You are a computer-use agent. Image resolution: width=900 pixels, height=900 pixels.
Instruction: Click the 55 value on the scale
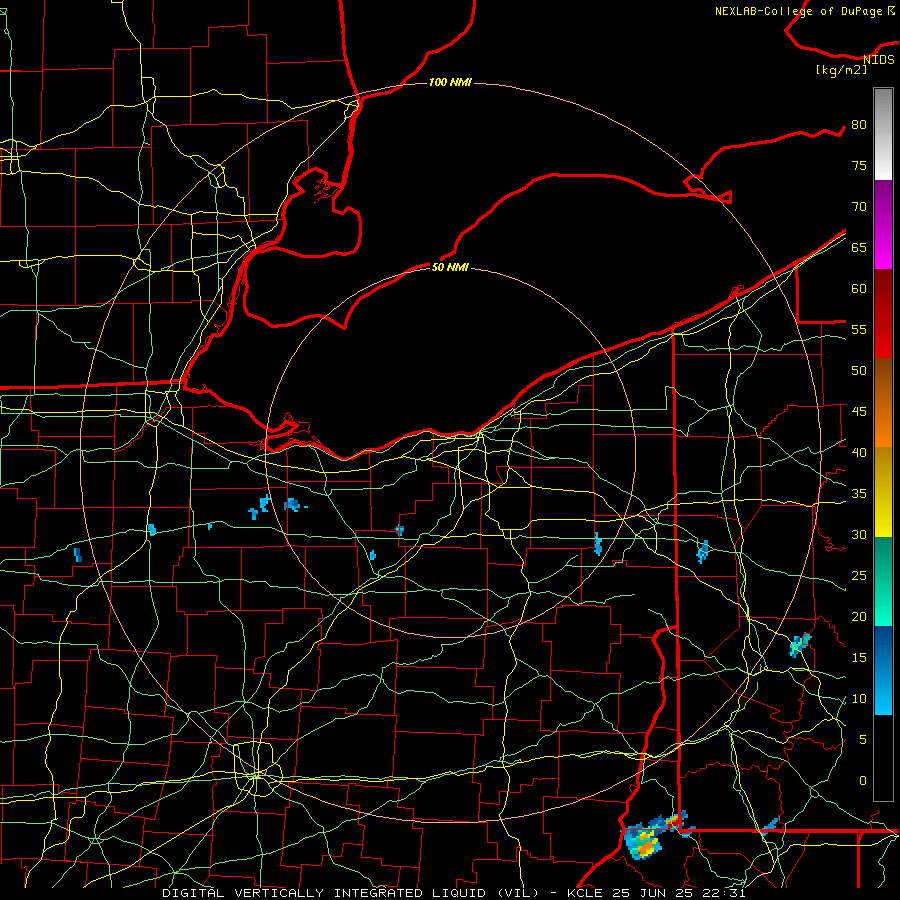[859, 329]
